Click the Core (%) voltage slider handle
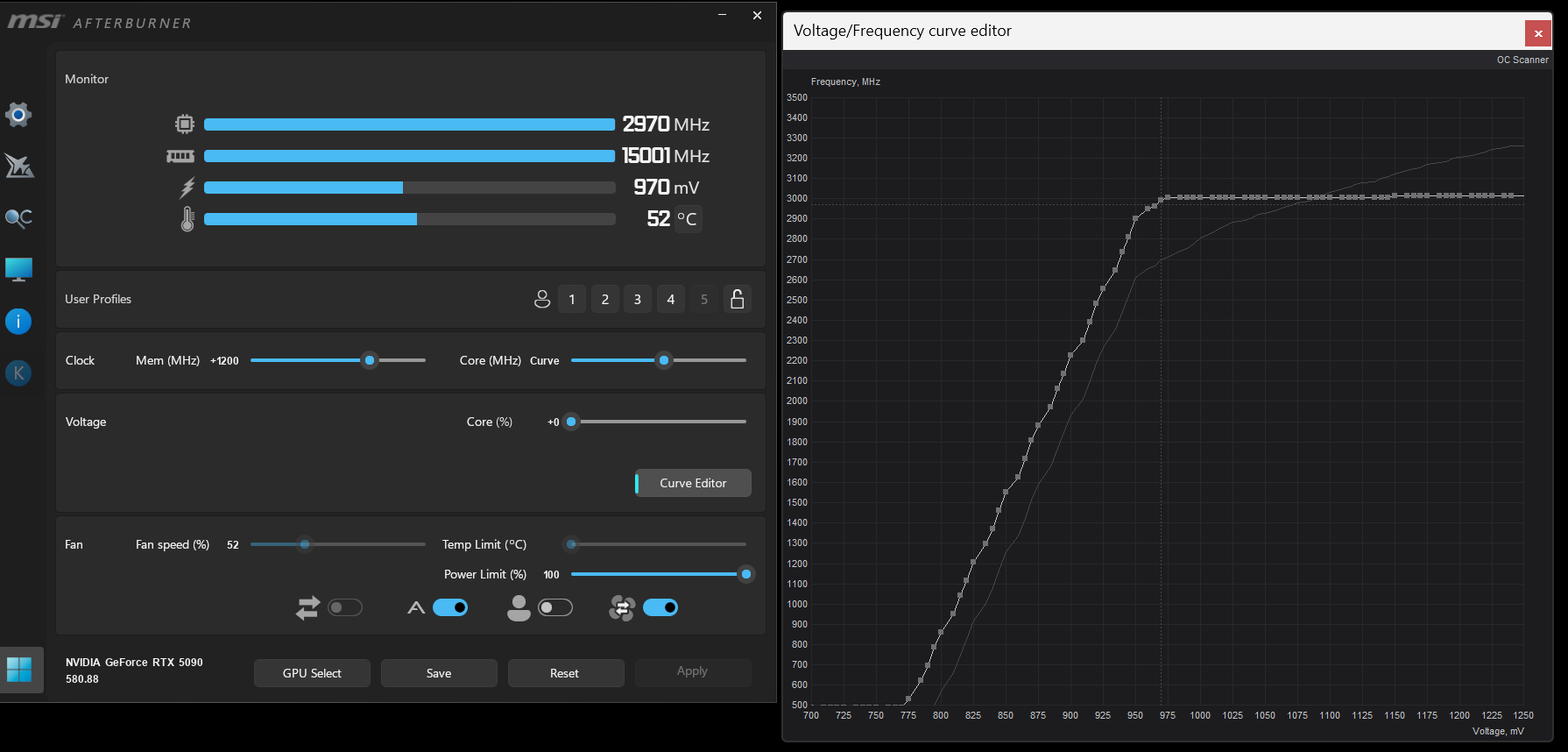Screen dimensions: 1568x752 [571, 422]
